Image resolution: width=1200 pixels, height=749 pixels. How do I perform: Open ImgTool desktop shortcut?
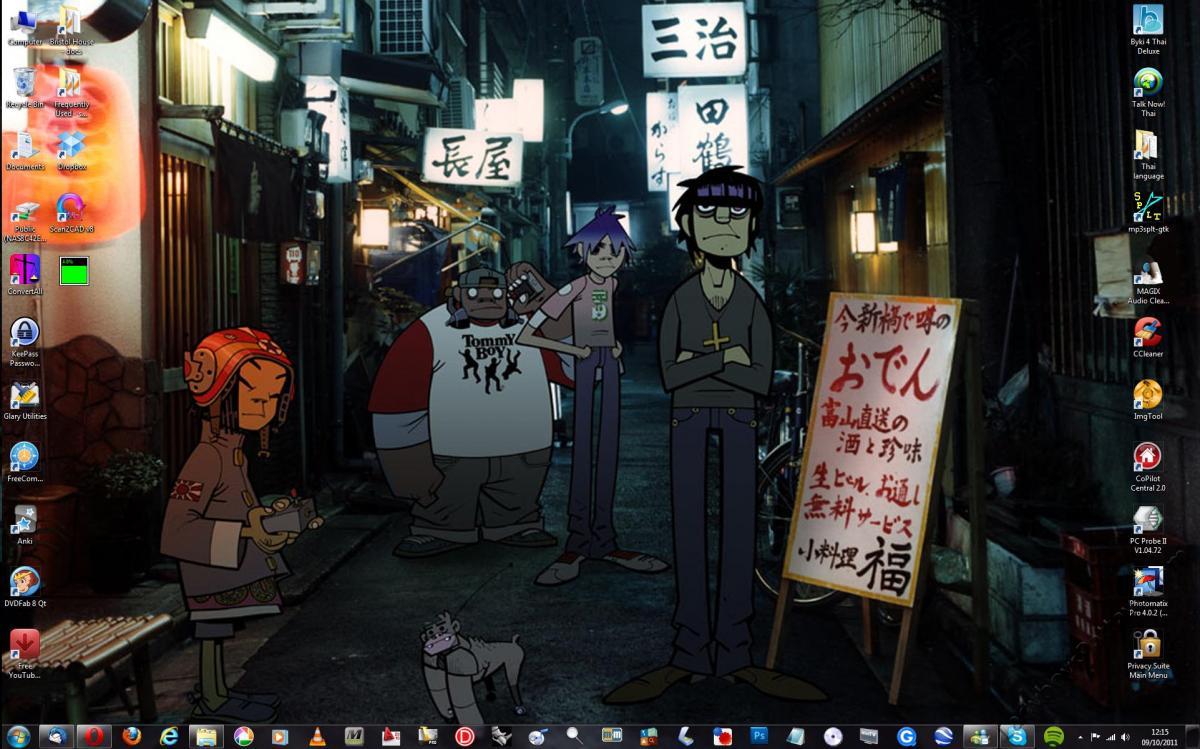pos(1148,400)
